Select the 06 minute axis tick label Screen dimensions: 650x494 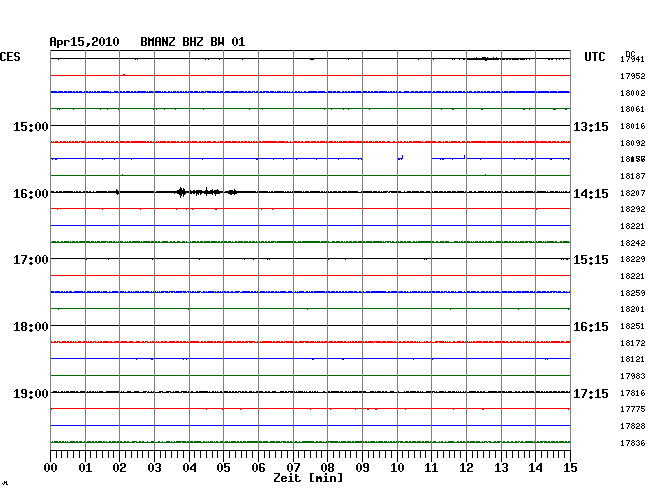tap(258, 468)
